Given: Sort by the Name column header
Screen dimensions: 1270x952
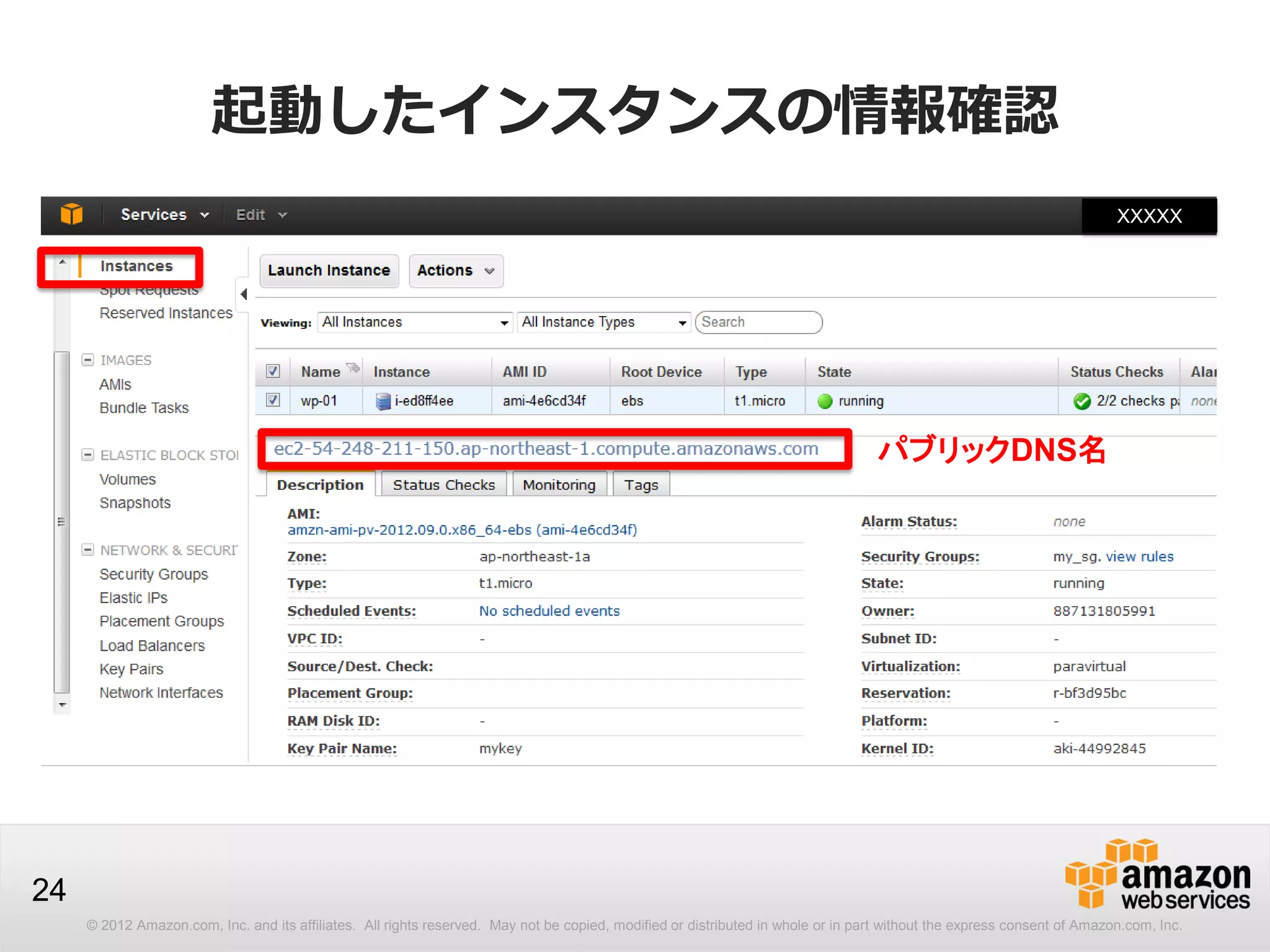Looking at the screenshot, I should [x=321, y=372].
